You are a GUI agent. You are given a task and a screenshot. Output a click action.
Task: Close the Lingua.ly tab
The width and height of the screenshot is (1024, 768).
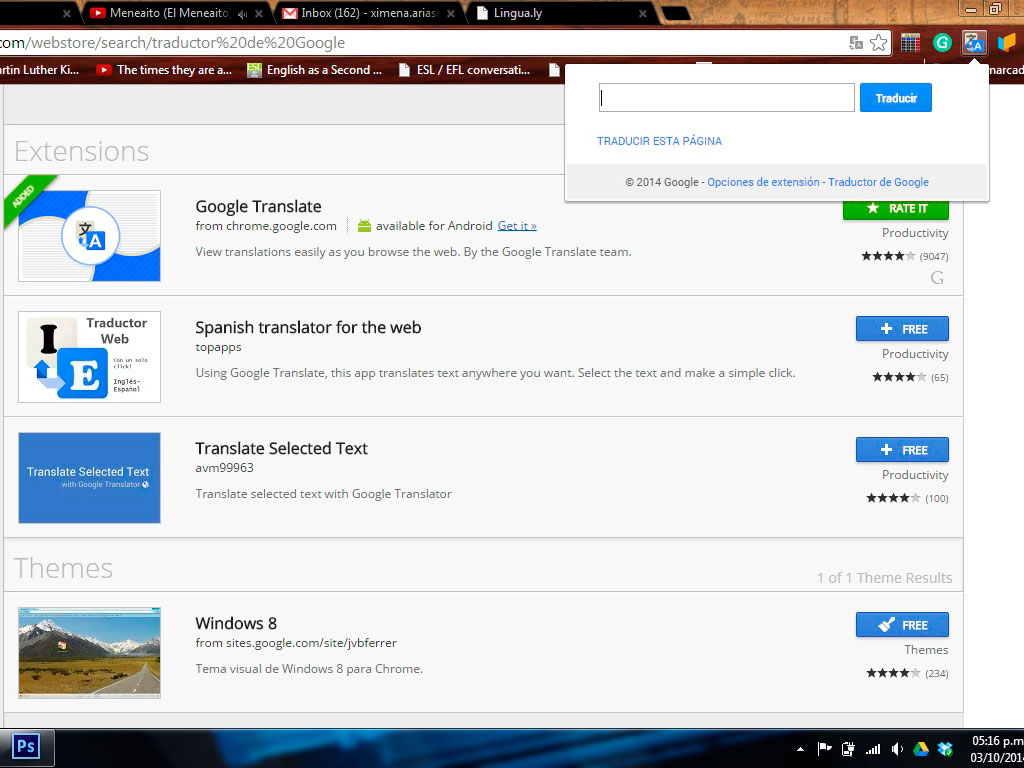643,14
